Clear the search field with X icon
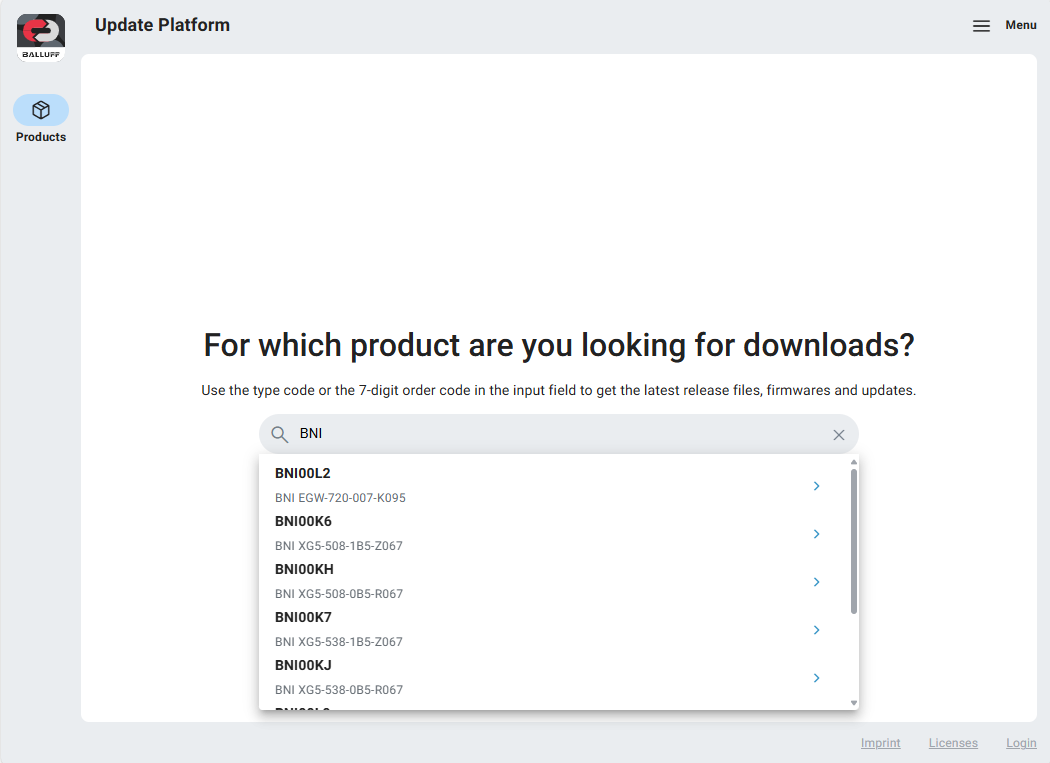 point(839,435)
